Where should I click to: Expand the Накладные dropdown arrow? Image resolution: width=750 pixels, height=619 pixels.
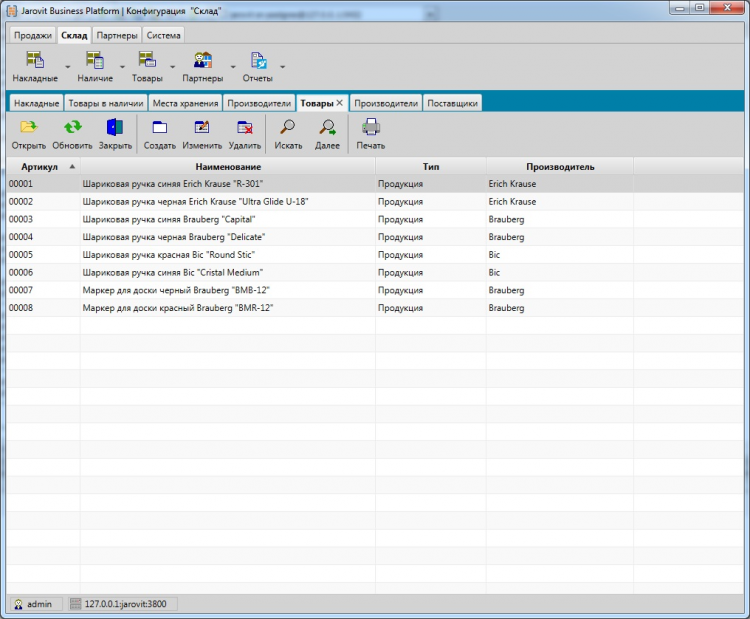click(x=67, y=67)
